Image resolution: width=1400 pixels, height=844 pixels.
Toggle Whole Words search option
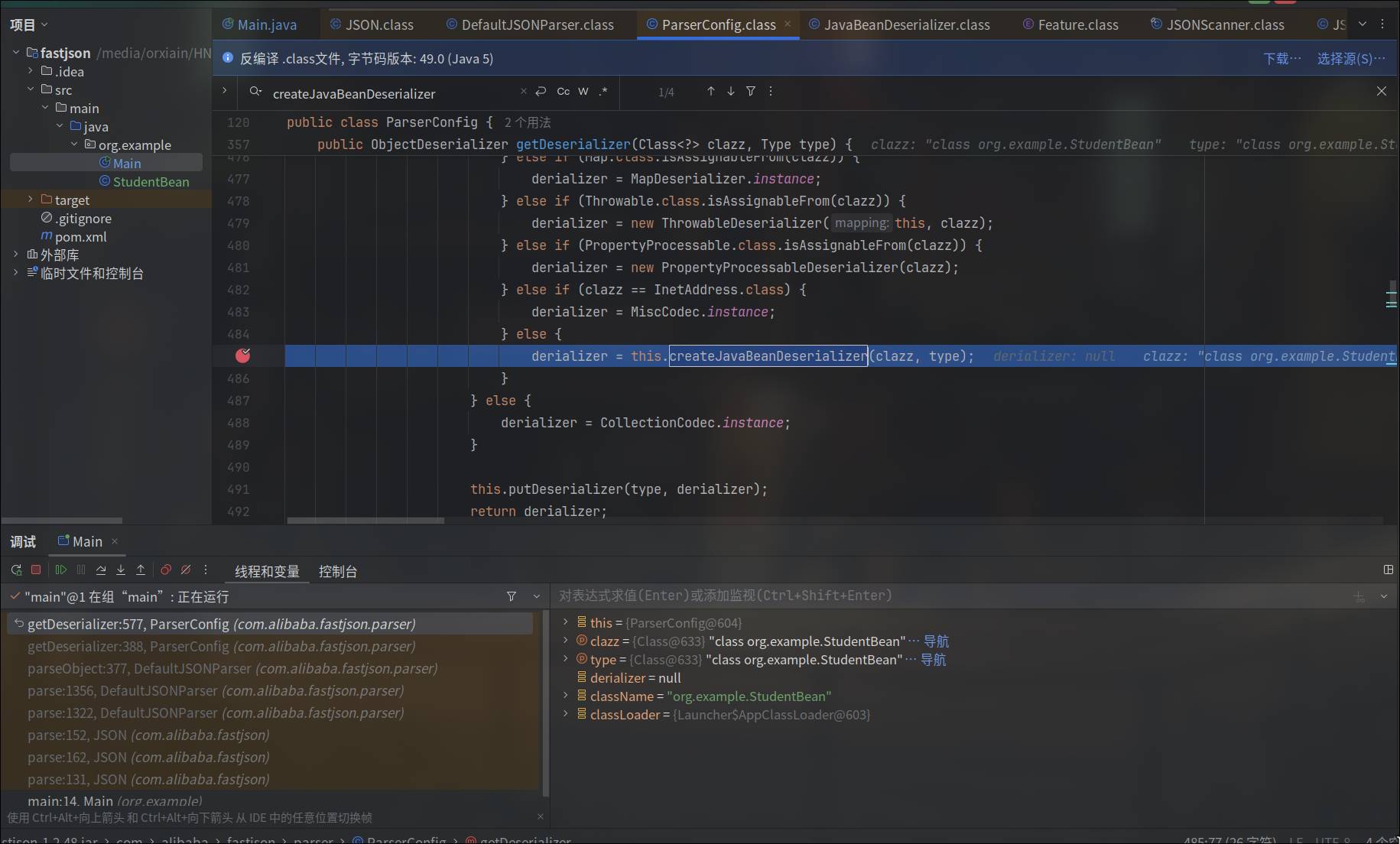[x=583, y=92]
